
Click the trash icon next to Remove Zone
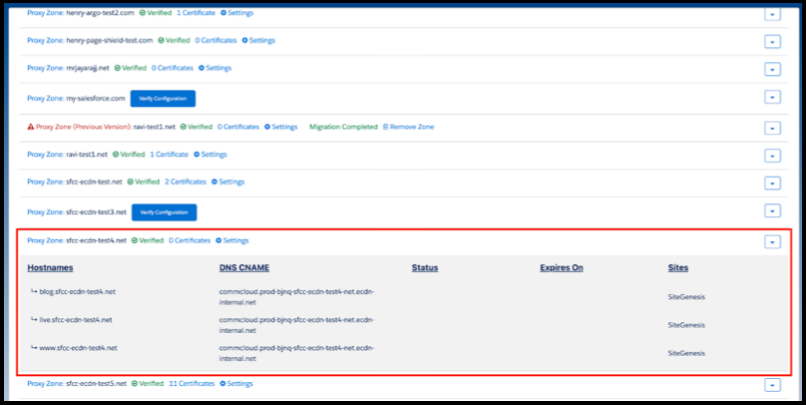[x=385, y=127]
